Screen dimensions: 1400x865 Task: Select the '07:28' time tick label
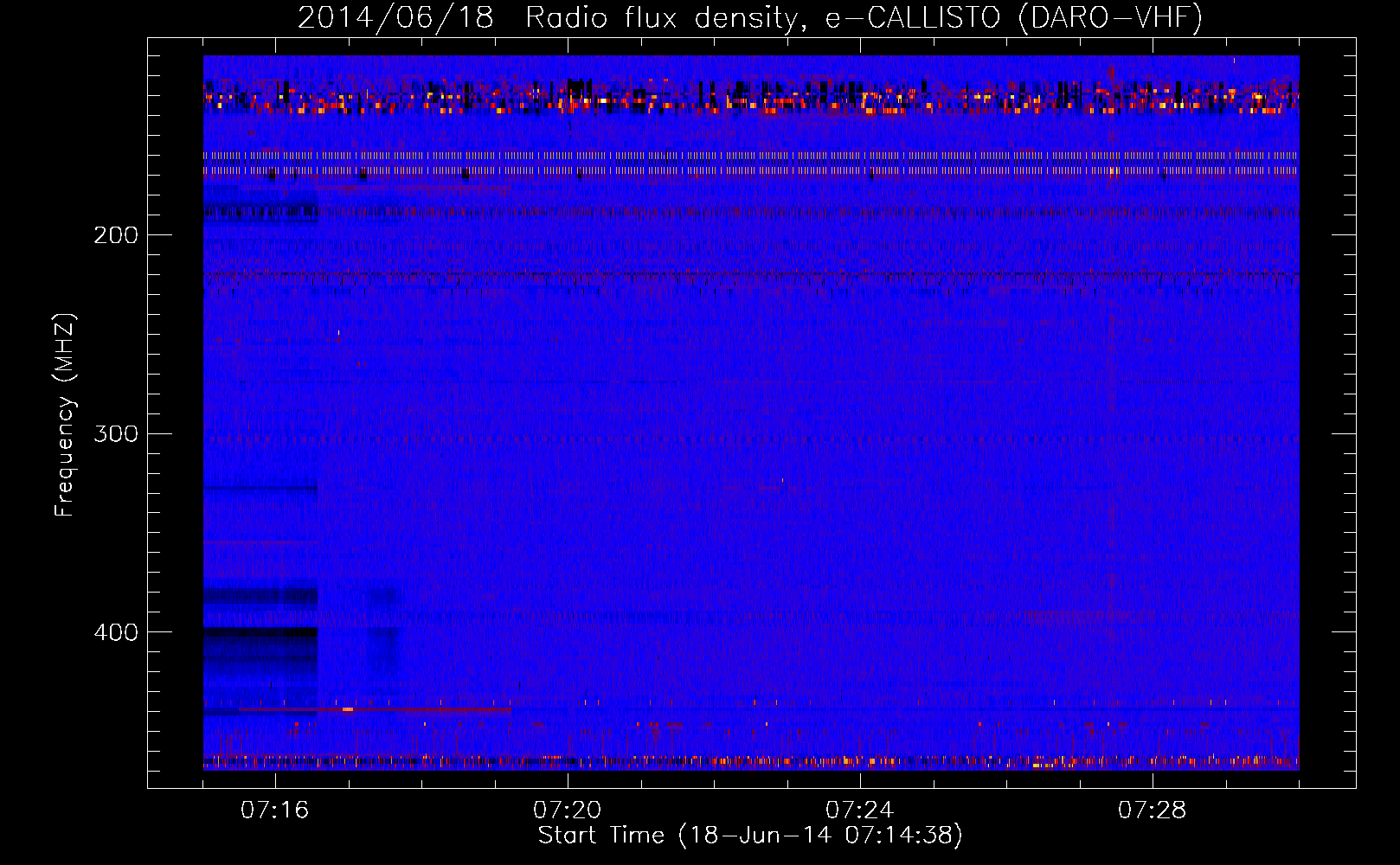1153,811
